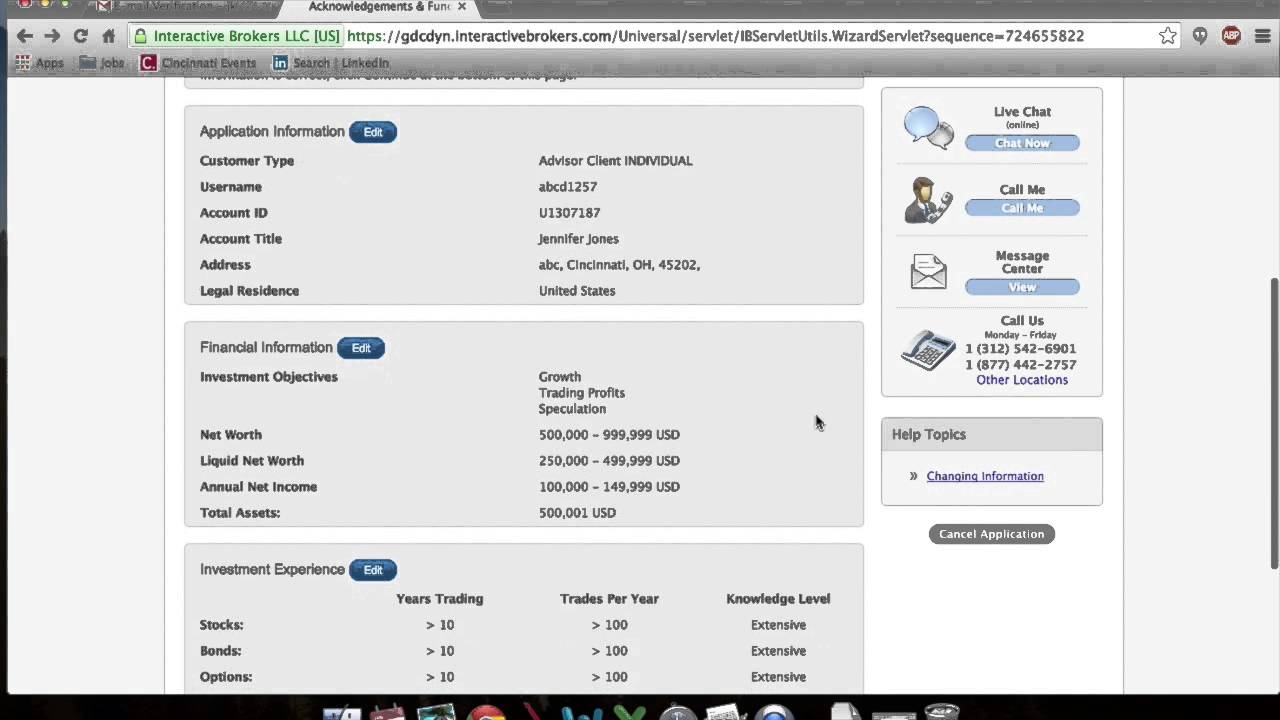The width and height of the screenshot is (1280, 720).
Task: Start a chat with Chat Now
Action: (x=1022, y=143)
